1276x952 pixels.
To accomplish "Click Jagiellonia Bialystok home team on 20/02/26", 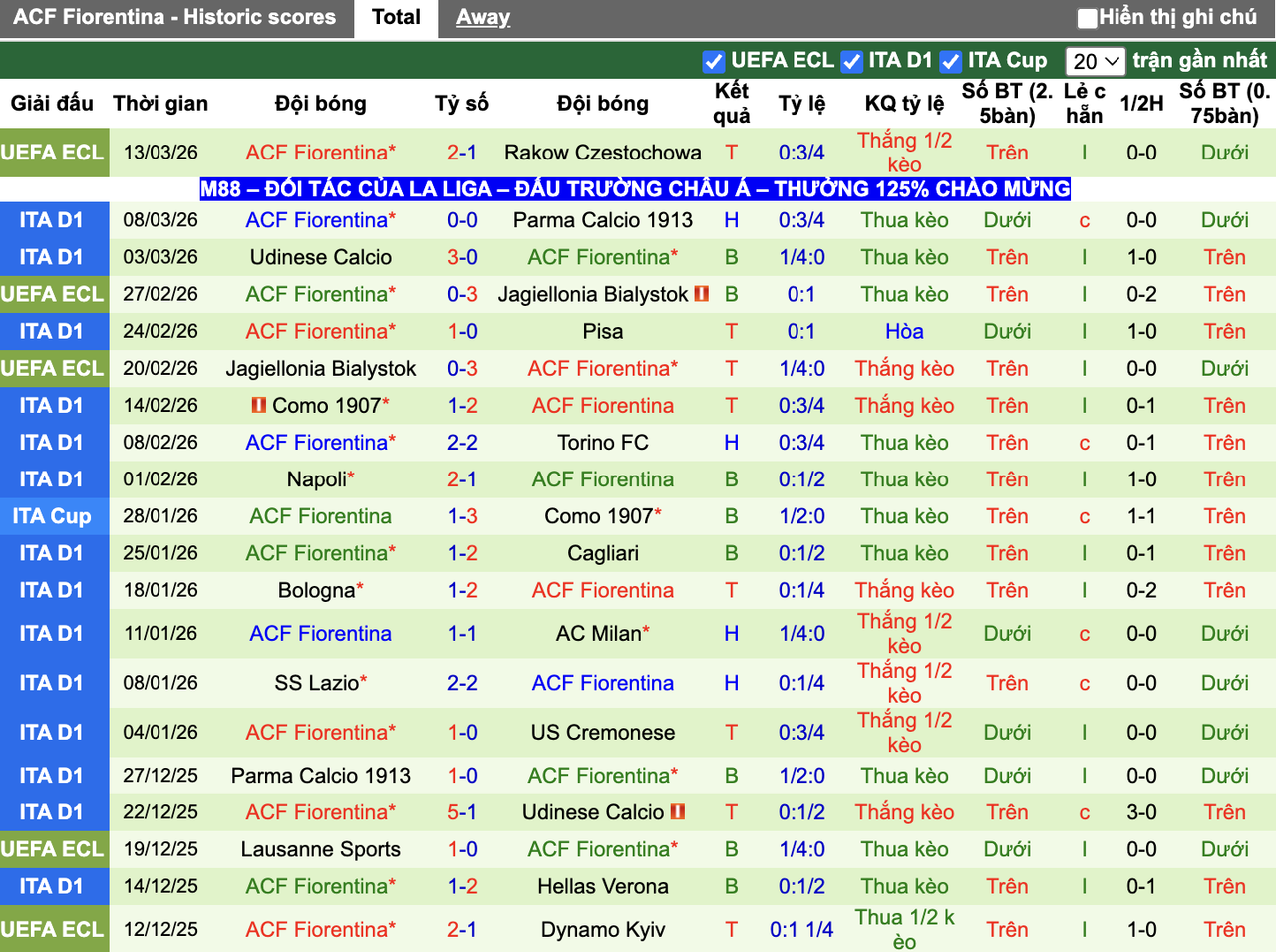I will coord(321,368).
